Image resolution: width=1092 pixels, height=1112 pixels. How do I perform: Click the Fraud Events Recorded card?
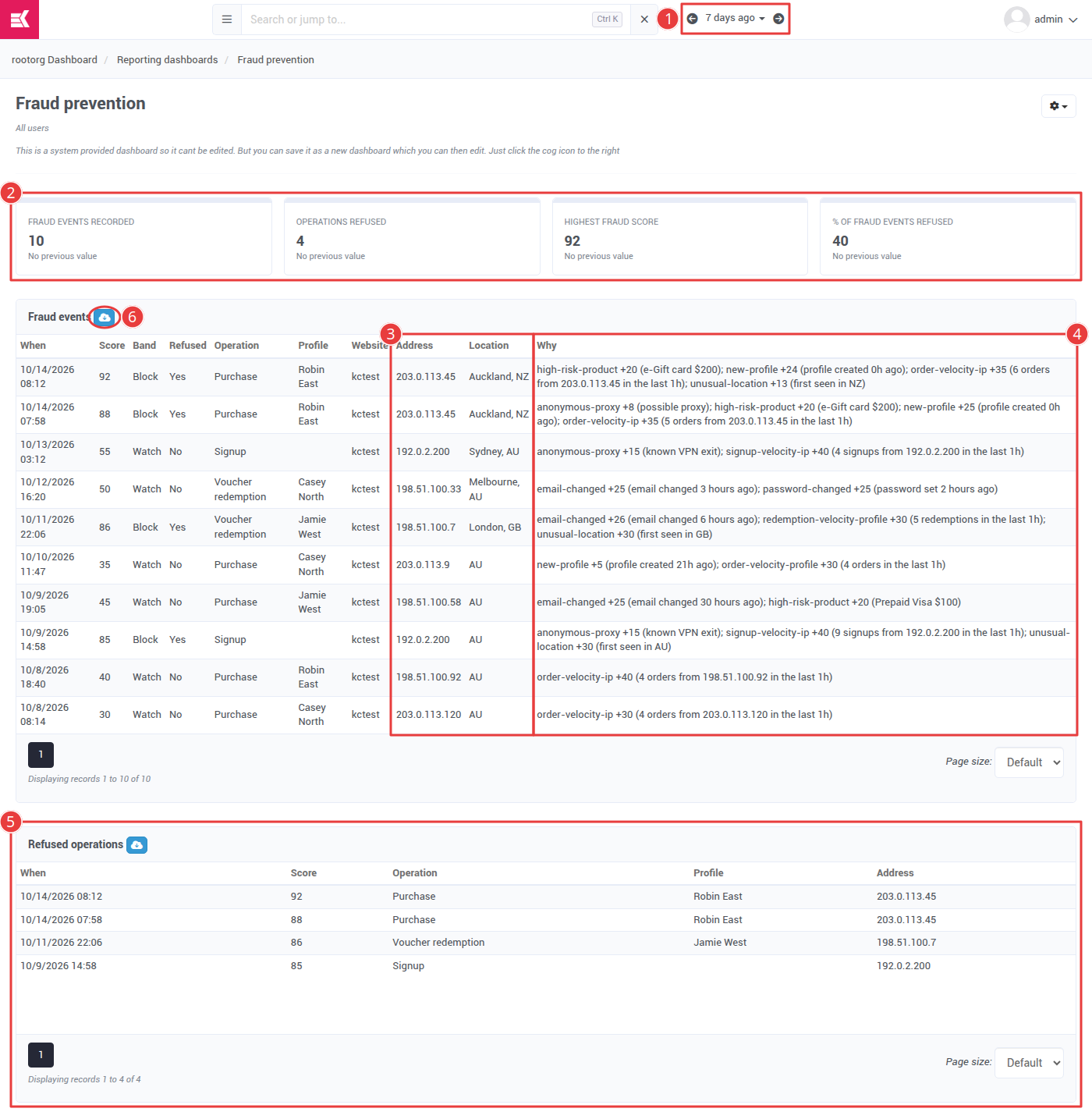click(x=144, y=237)
